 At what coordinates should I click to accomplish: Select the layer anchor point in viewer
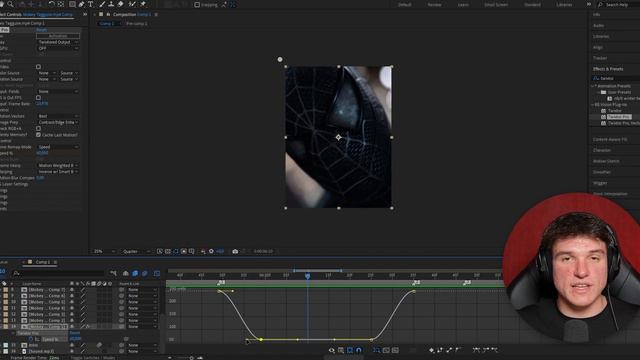coord(338,137)
